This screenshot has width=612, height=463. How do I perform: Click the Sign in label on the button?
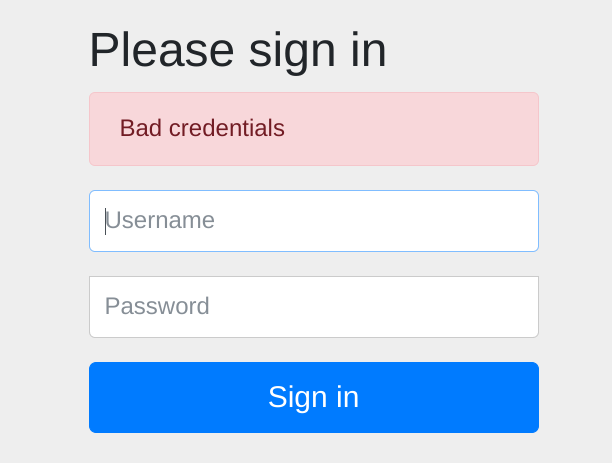coord(313,397)
